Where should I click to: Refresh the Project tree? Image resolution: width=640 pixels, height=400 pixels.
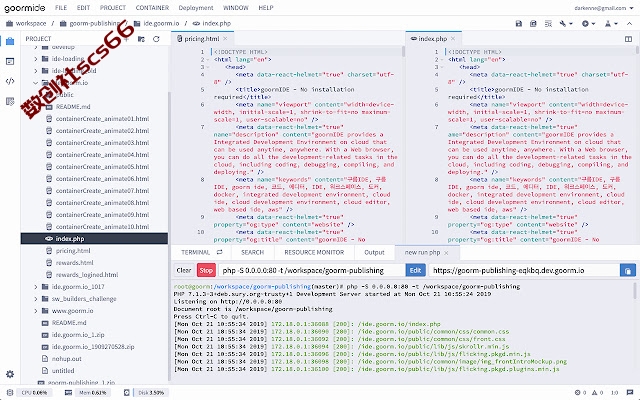tap(156, 39)
